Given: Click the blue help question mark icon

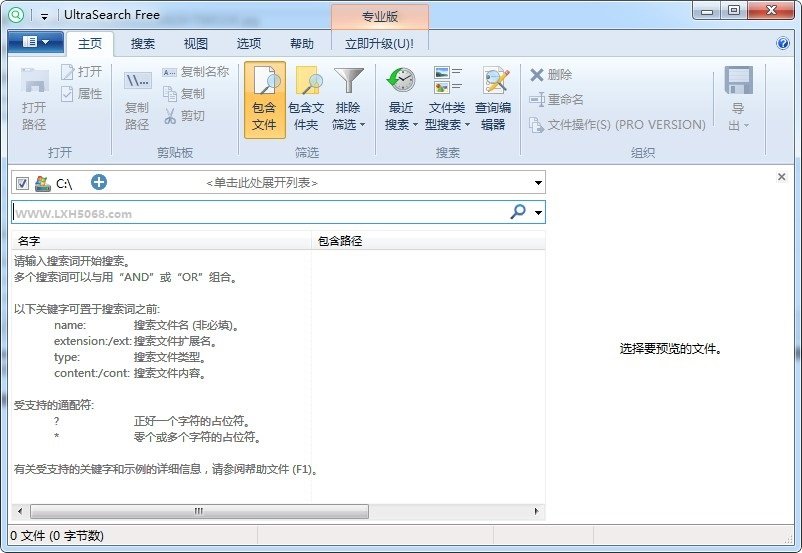Looking at the screenshot, I should (783, 43).
